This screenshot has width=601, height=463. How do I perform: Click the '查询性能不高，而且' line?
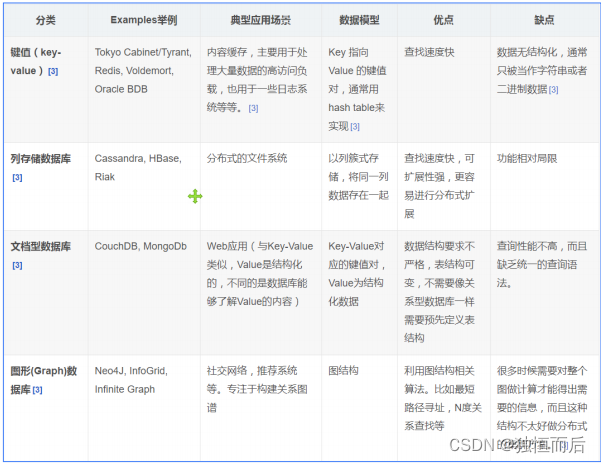click(542, 246)
